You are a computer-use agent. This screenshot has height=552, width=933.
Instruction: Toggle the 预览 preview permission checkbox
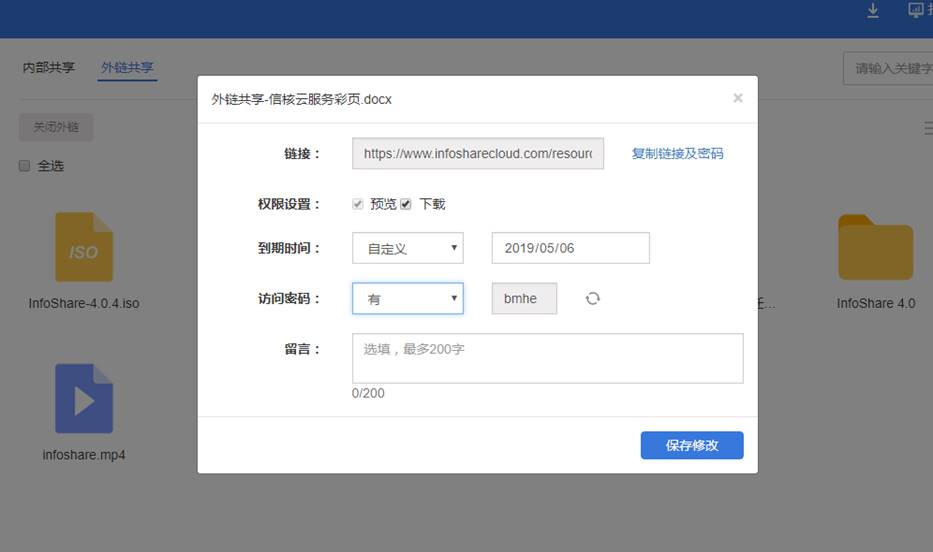358,204
